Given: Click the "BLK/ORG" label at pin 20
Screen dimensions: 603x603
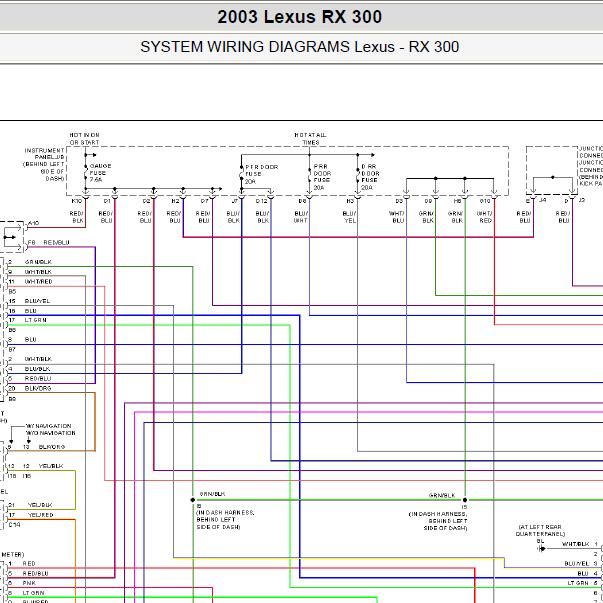Looking at the screenshot, I should click(38, 388).
